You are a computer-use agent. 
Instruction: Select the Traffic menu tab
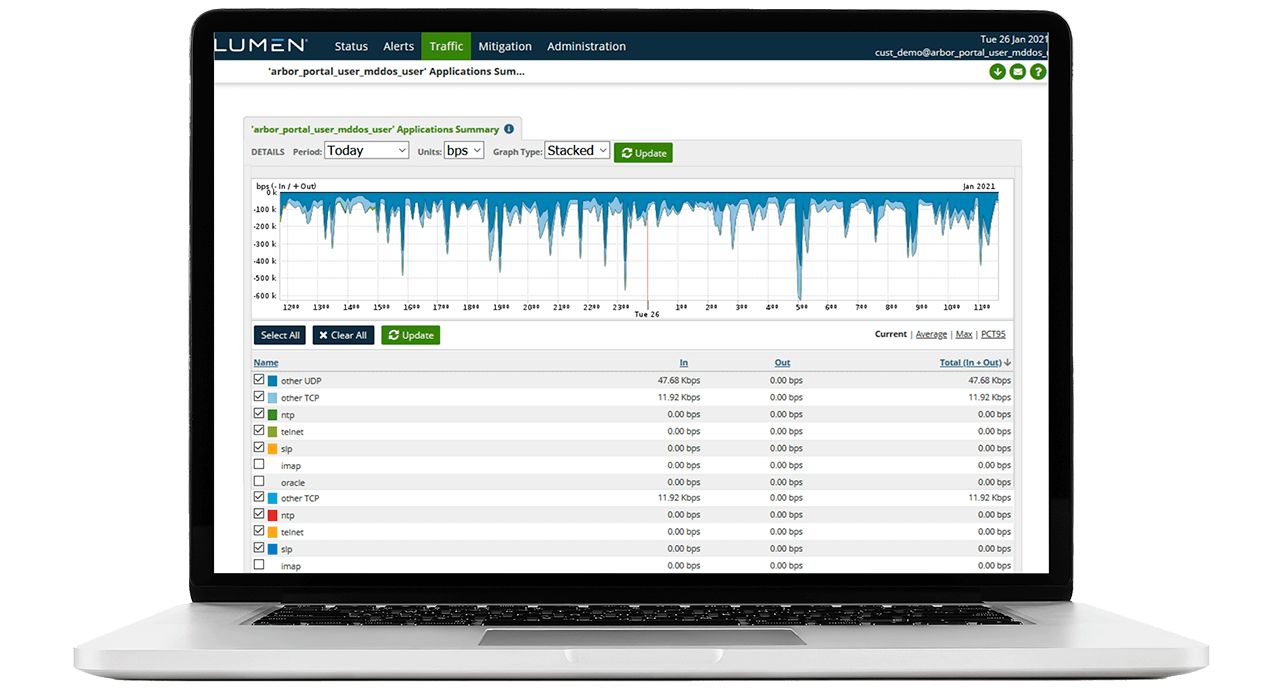[446, 46]
